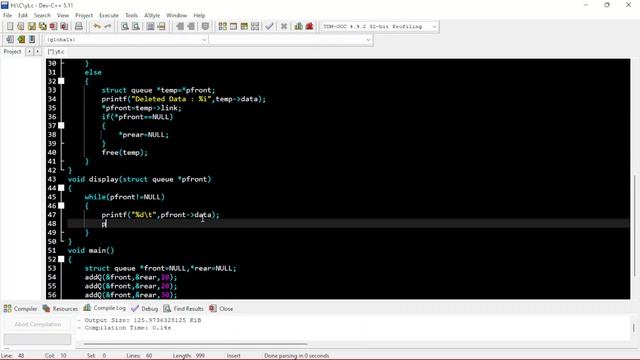Collapse the code fold at line 37

click(61, 126)
